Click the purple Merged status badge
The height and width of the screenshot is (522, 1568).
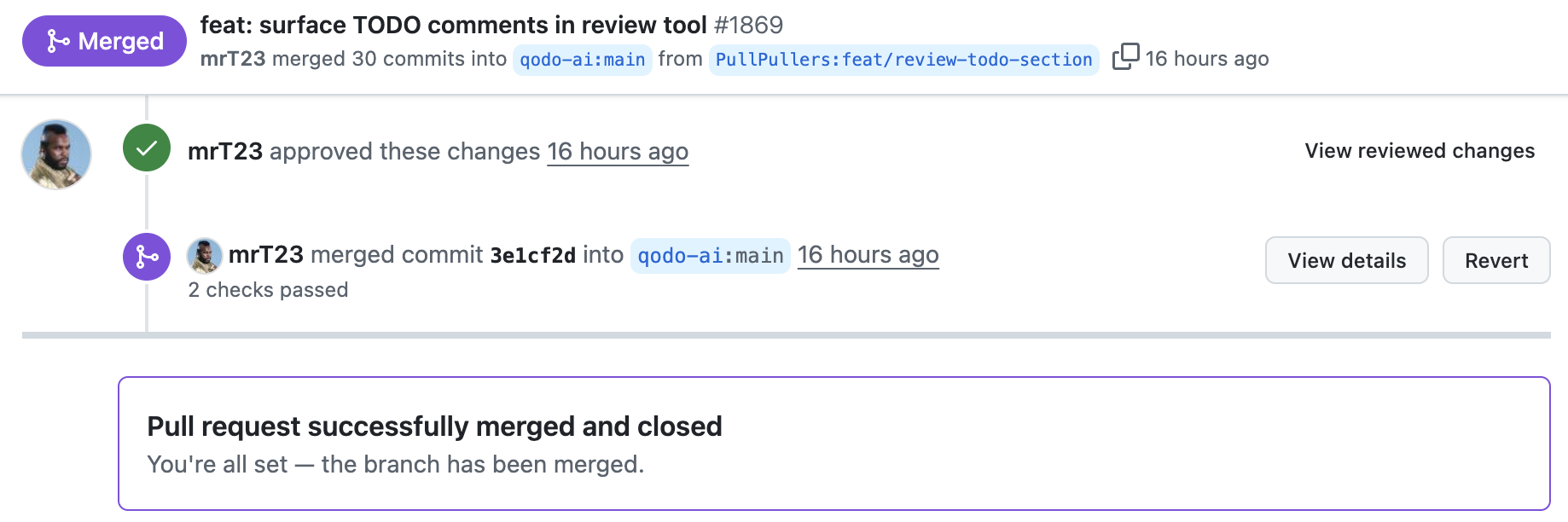point(104,41)
